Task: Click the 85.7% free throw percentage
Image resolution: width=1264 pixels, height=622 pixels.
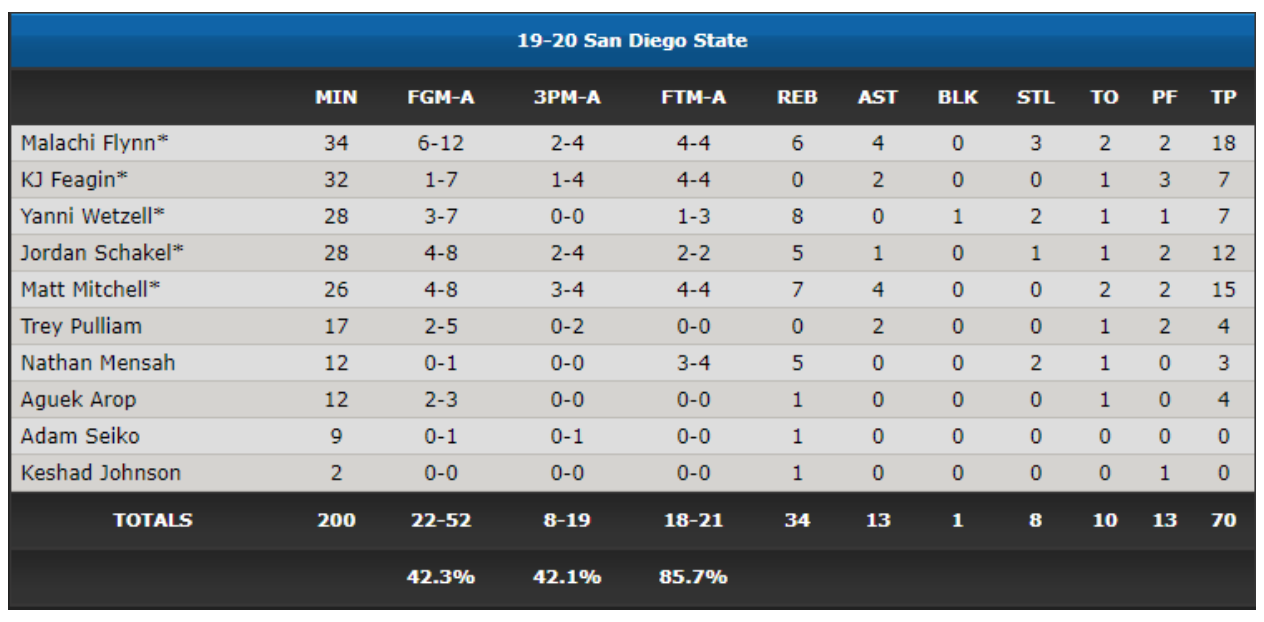Action: pyautogui.click(x=693, y=577)
